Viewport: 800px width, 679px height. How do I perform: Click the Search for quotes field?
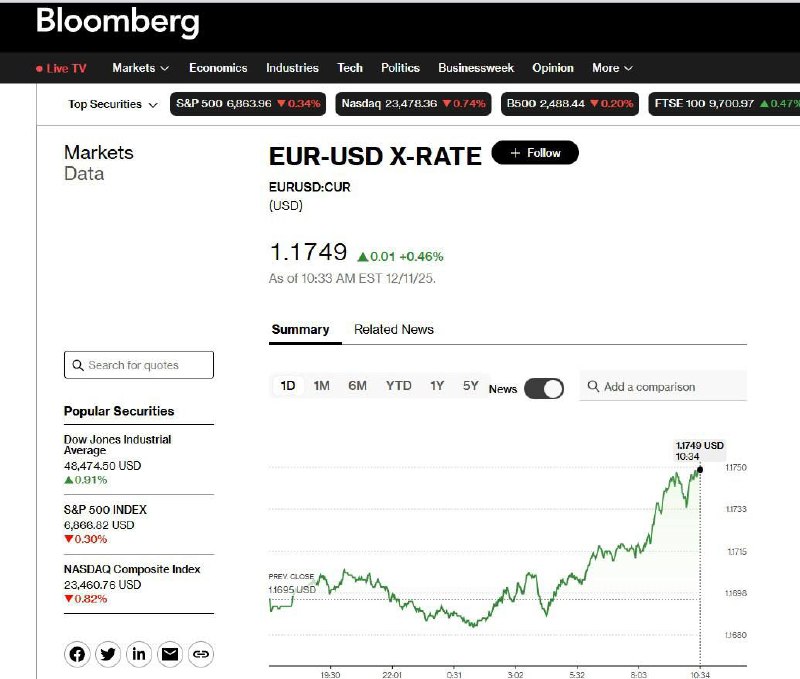point(139,365)
